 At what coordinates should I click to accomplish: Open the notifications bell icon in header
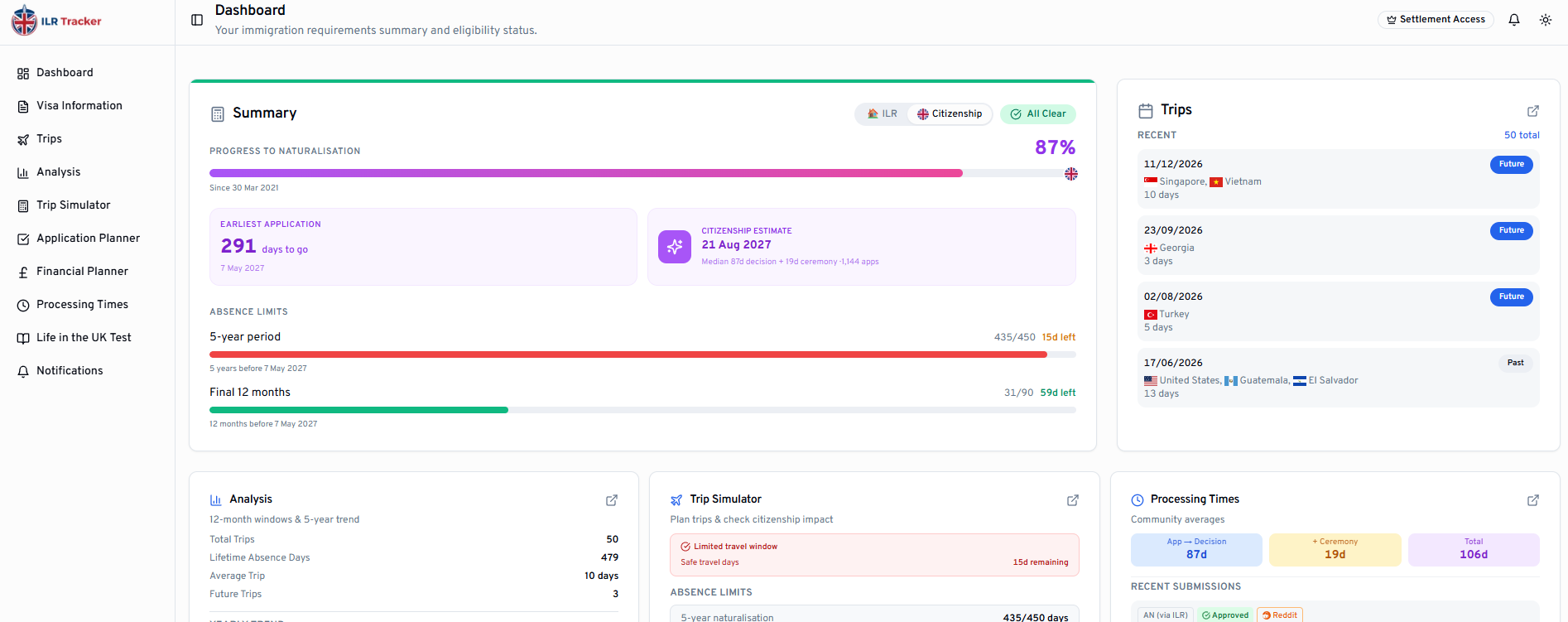tap(1514, 20)
